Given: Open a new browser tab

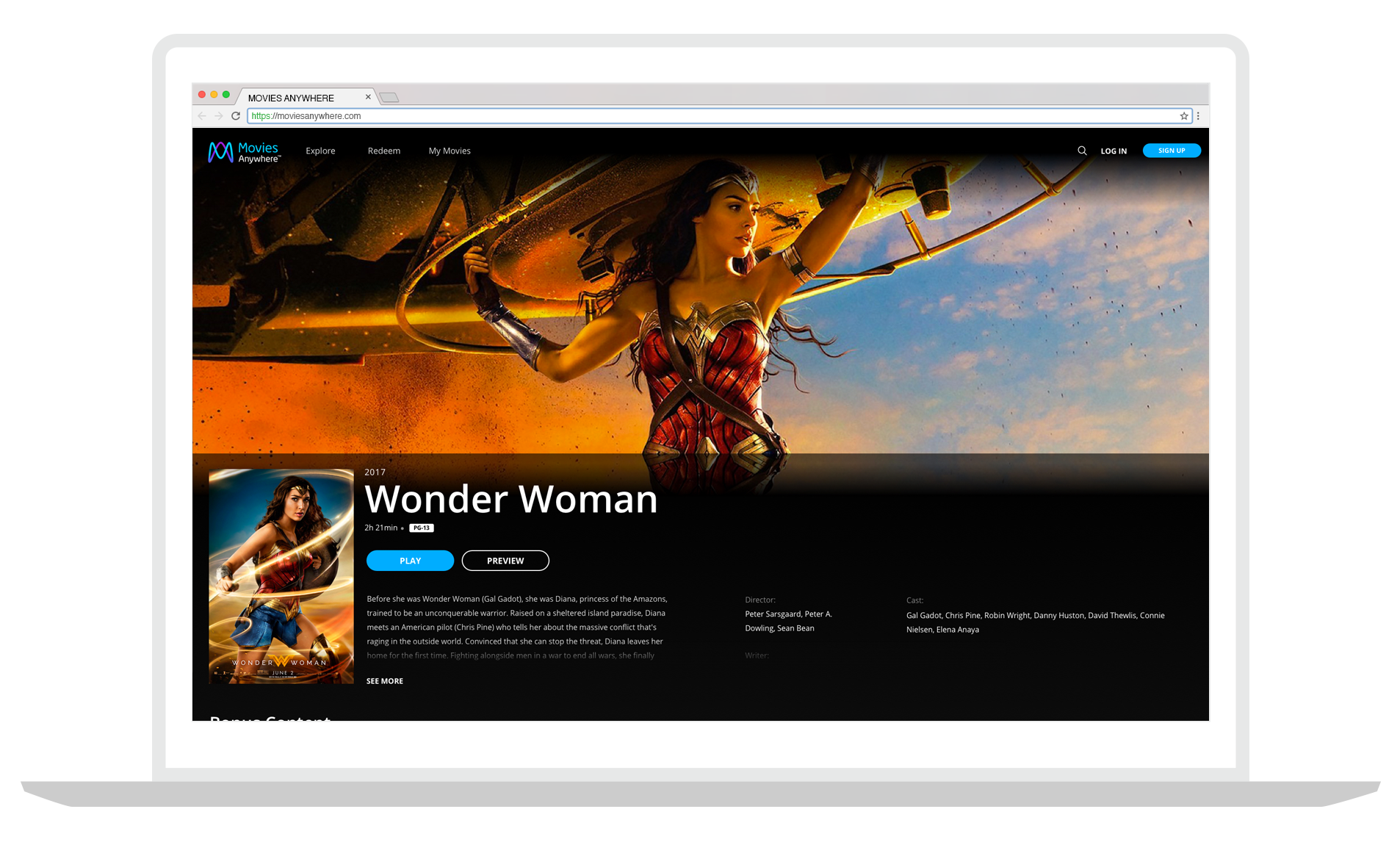Looking at the screenshot, I should point(389,98).
